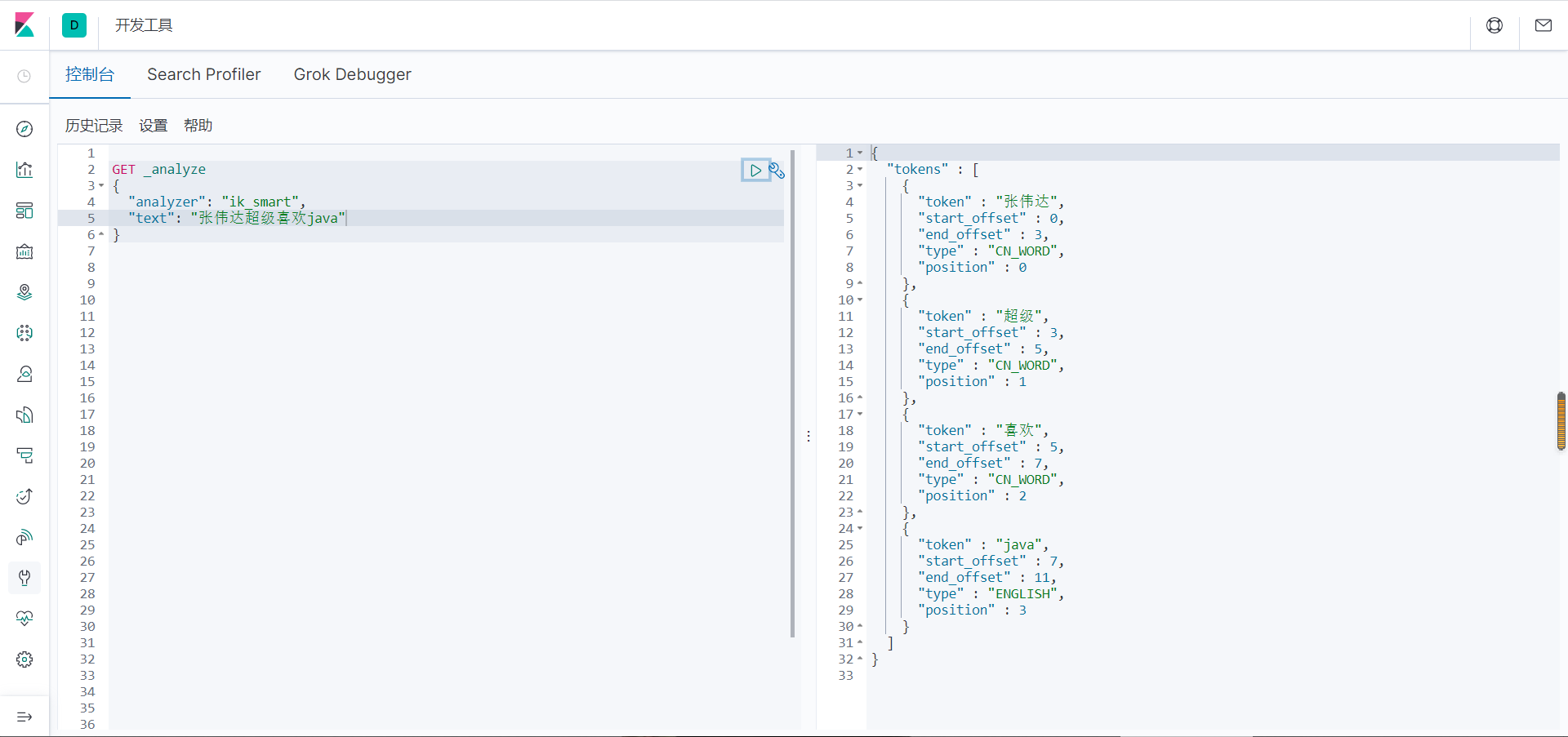Viewport: 1568px width, 737px height.
Task: Click the "token" : "java" output line
Action: [x=982, y=545]
